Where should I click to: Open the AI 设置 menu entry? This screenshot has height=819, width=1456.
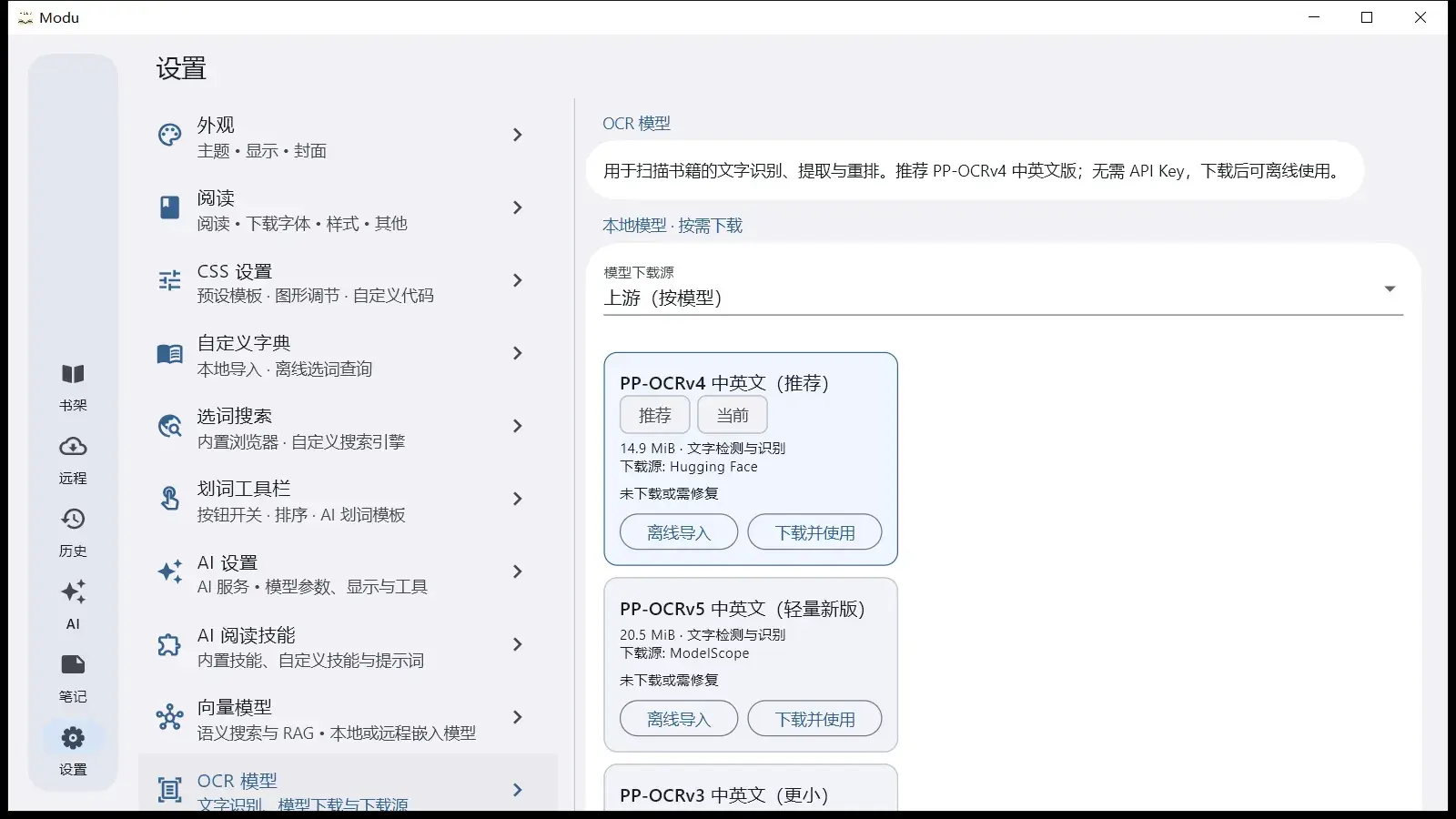(348, 571)
